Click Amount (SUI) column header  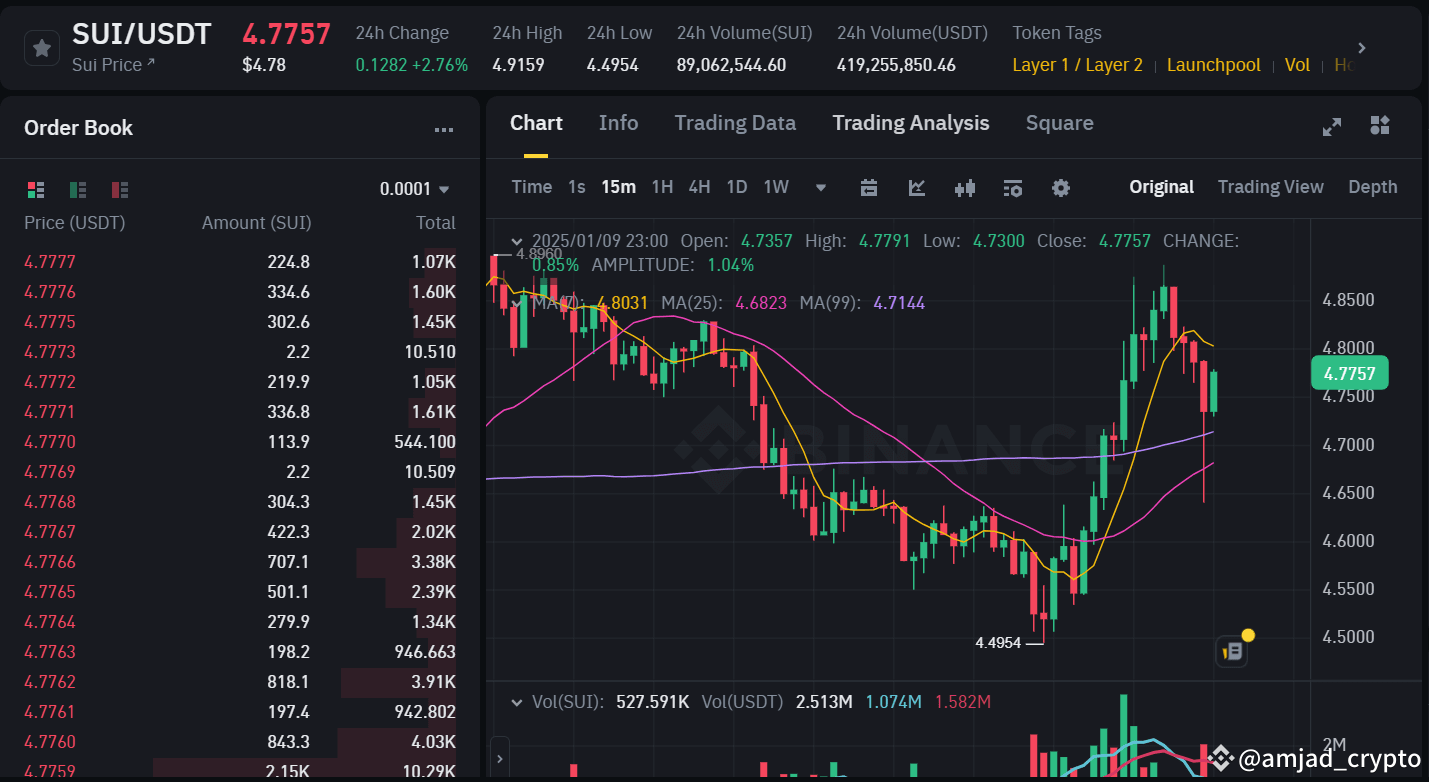click(x=256, y=223)
